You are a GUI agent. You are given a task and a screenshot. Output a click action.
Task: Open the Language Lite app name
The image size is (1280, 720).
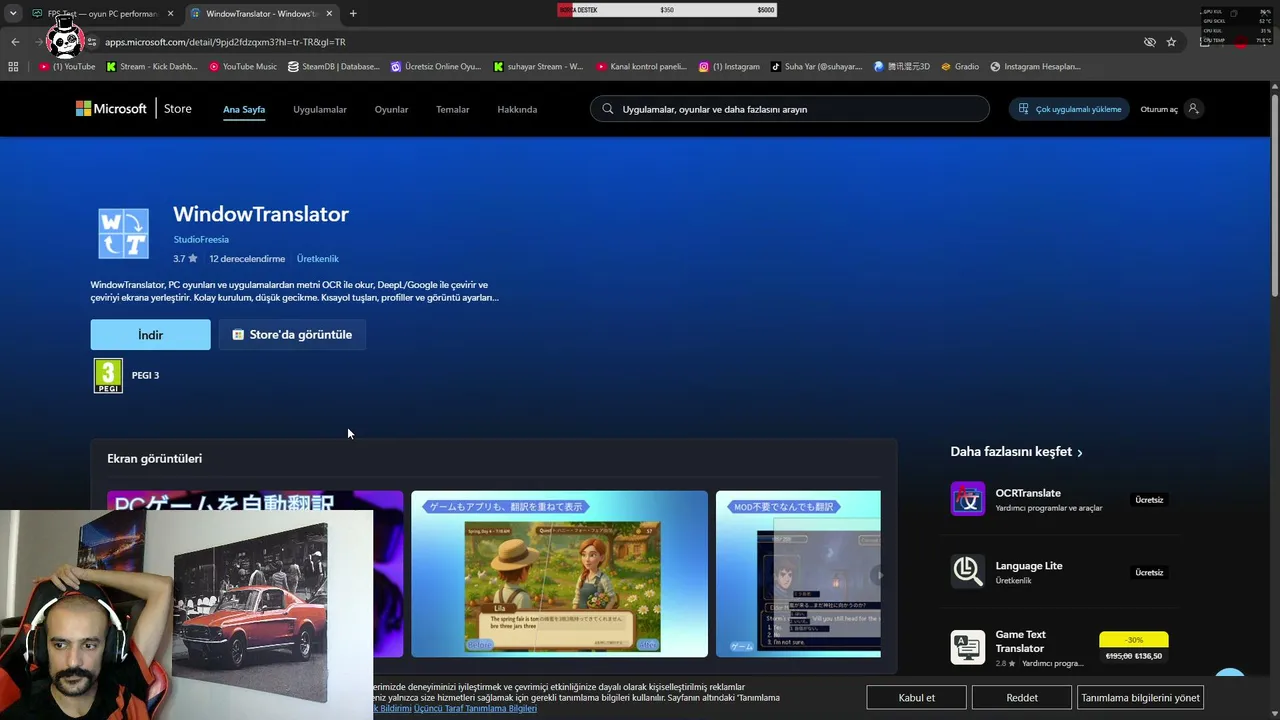click(x=1029, y=566)
